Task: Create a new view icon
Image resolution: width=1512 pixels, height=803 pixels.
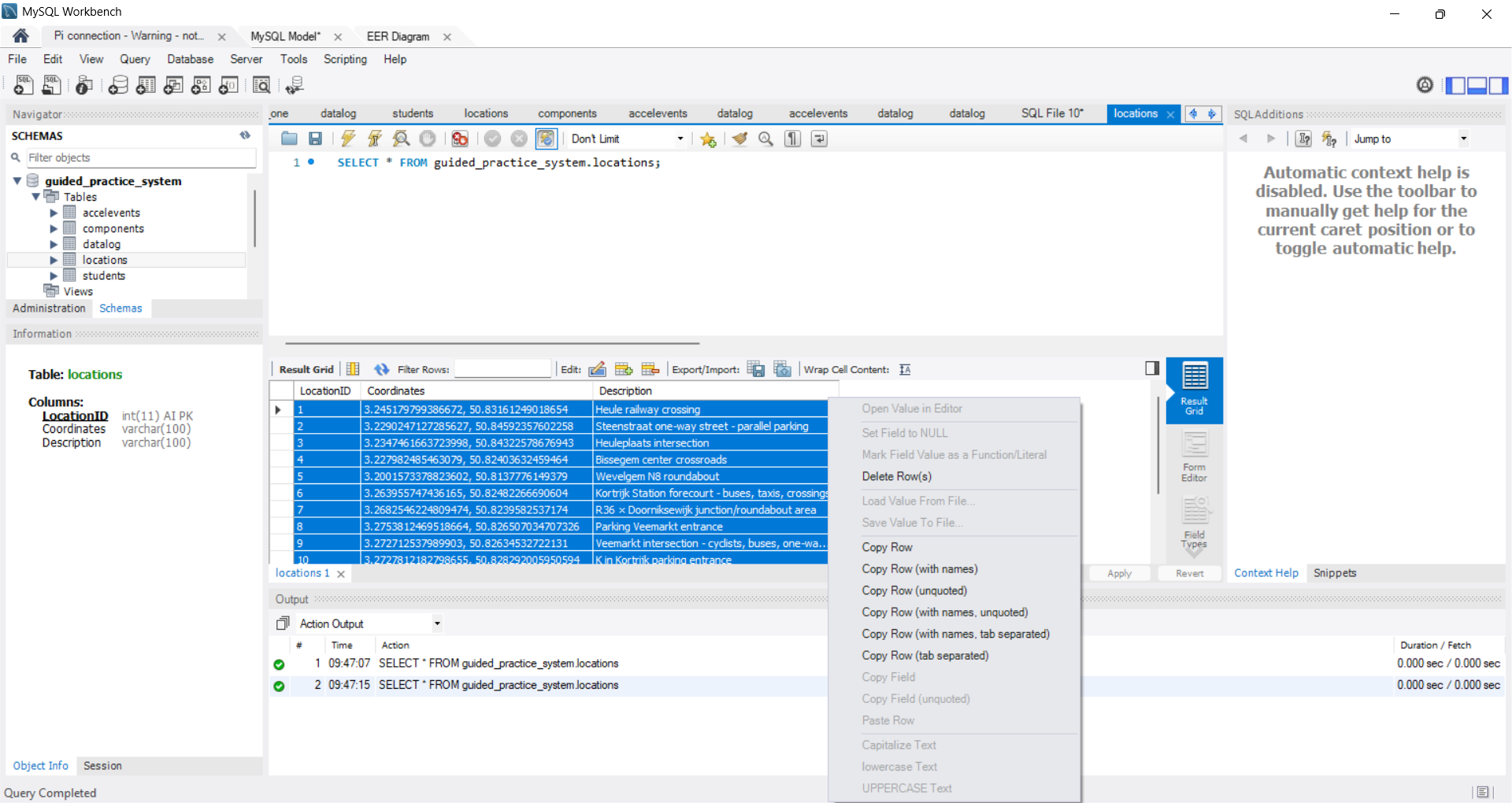Action: click(173, 85)
